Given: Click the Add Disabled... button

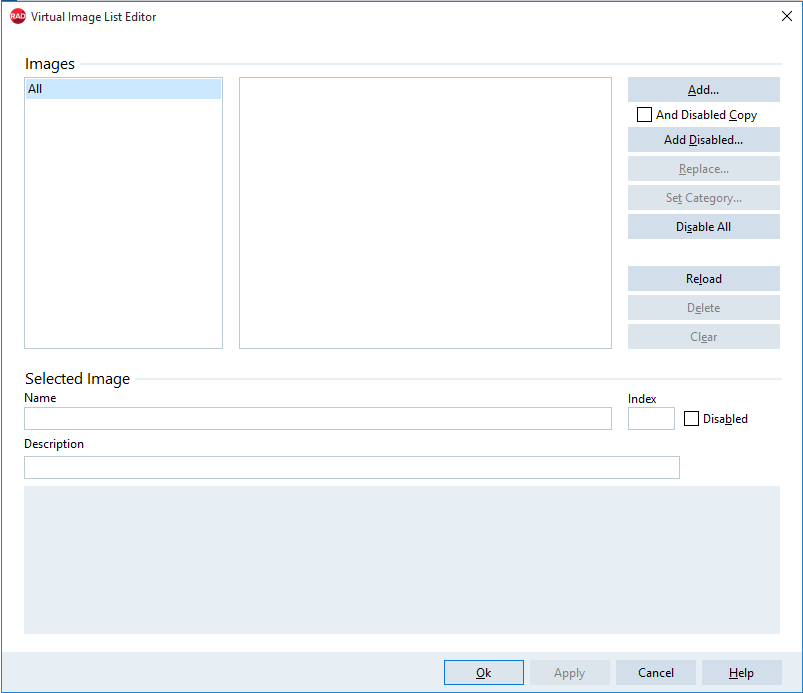Looking at the screenshot, I should 704,139.
